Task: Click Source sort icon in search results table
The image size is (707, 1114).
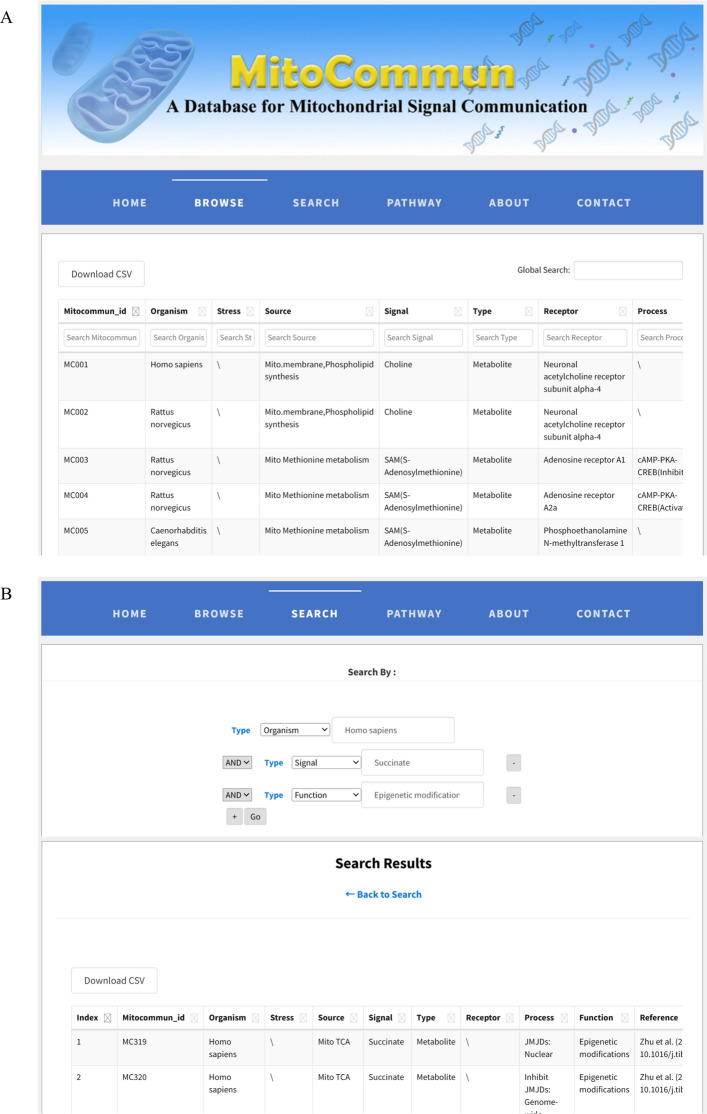Action: click(354, 1017)
